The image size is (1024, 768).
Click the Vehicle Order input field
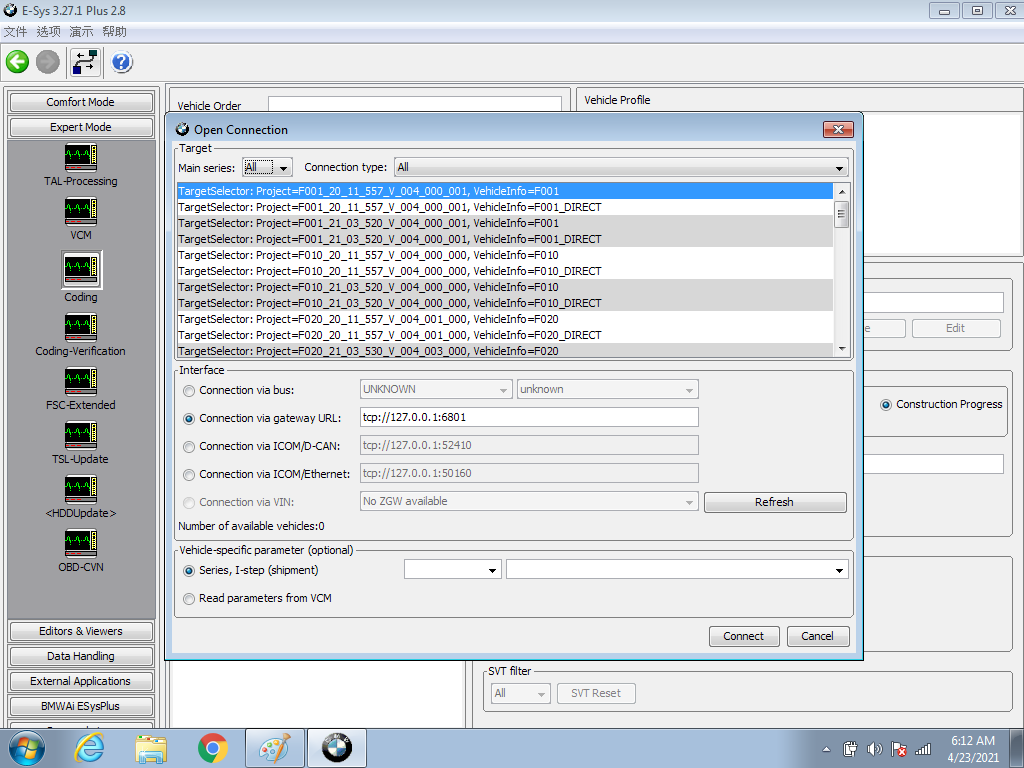click(415, 104)
